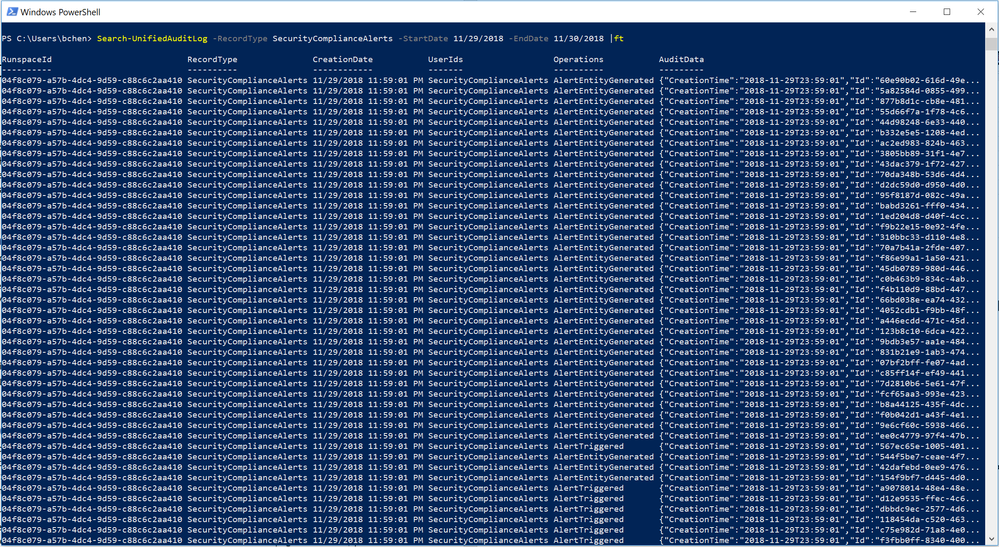This screenshot has height=547, width=999.
Task: Click the RecordType column header
Action: (212, 59)
